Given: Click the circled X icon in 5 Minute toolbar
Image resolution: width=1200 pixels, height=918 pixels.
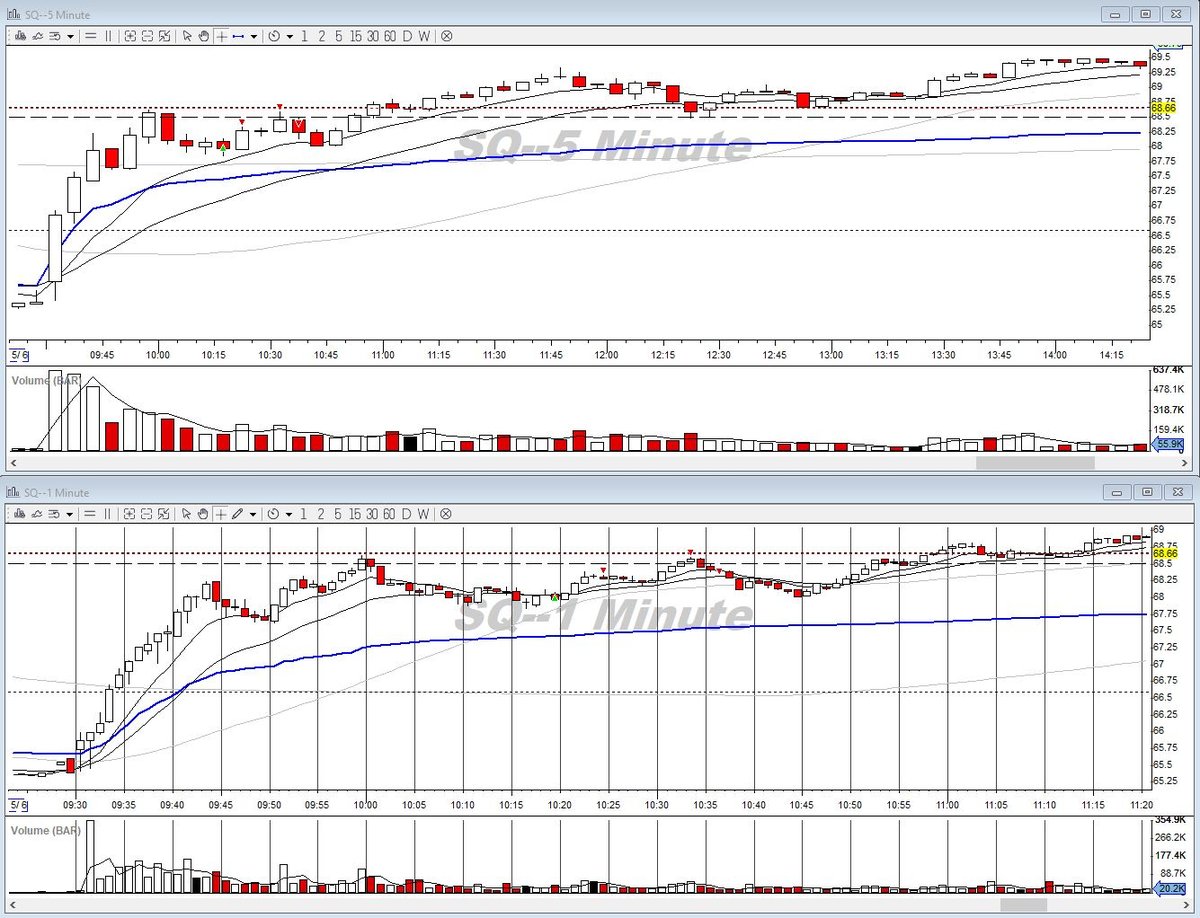Looking at the screenshot, I should tap(446, 36).
